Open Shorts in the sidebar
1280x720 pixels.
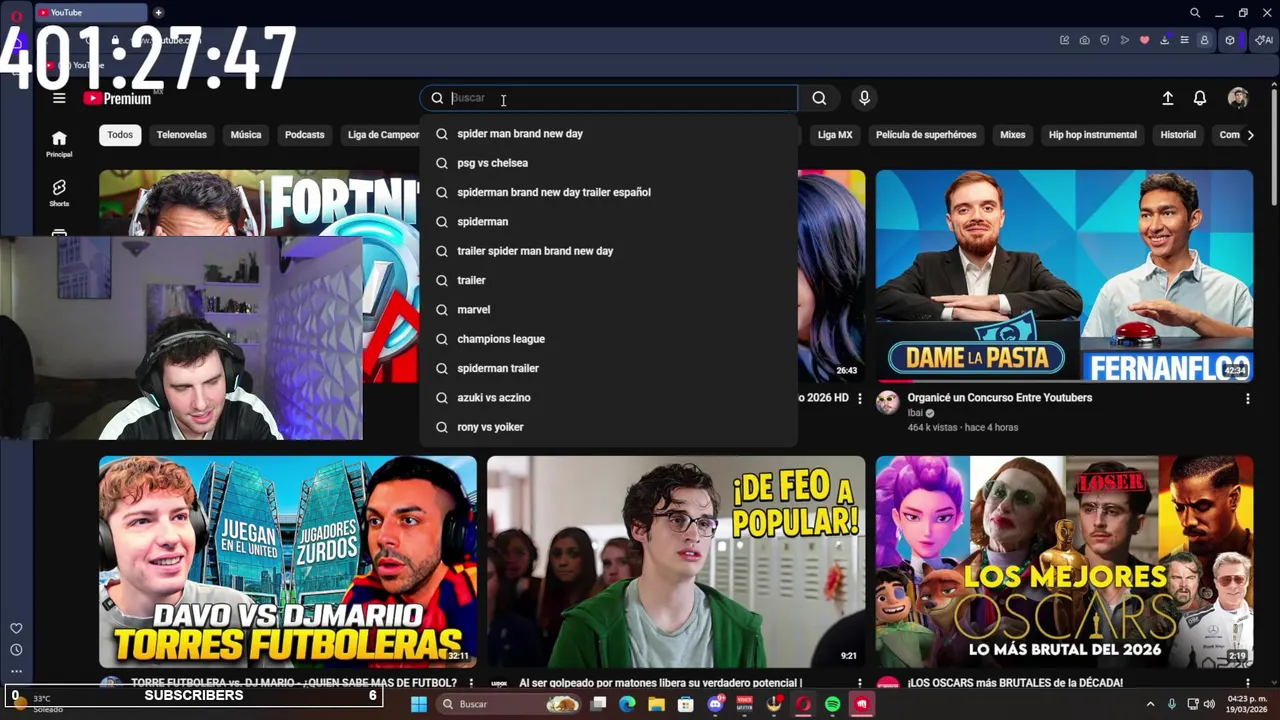click(x=59, y=193)
